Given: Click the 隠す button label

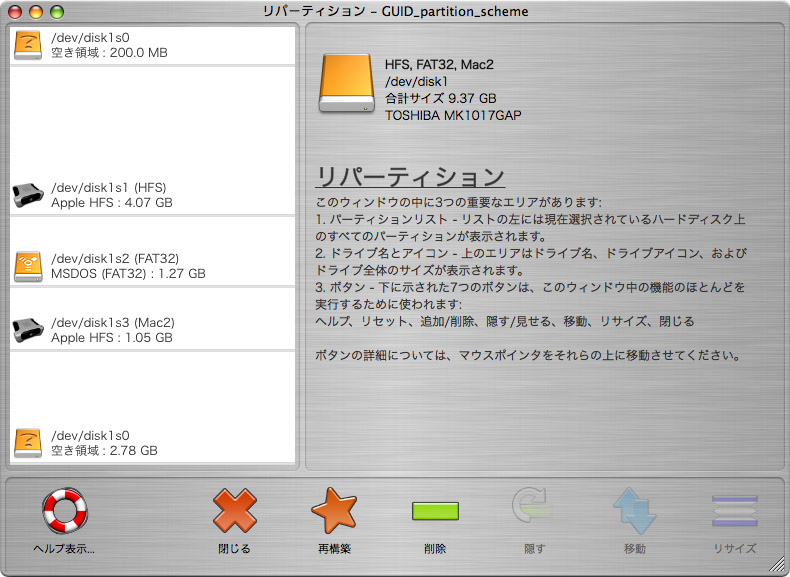Looking at the screenshot, I should click(534, 548).
